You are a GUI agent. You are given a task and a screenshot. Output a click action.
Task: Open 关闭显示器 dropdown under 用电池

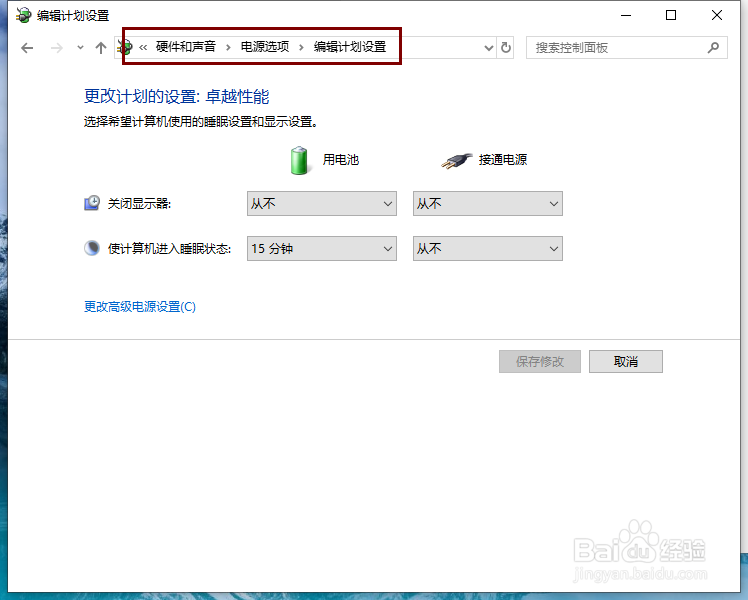pos(322,204)
